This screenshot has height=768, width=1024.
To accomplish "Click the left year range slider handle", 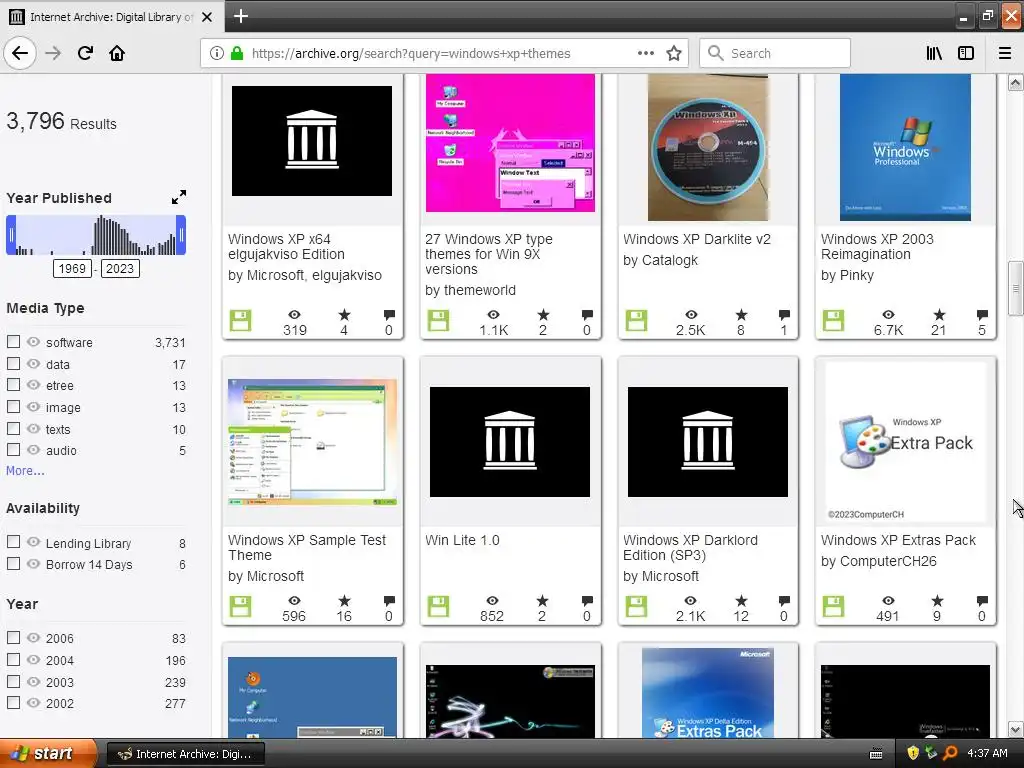I will (x=10, y=235).
